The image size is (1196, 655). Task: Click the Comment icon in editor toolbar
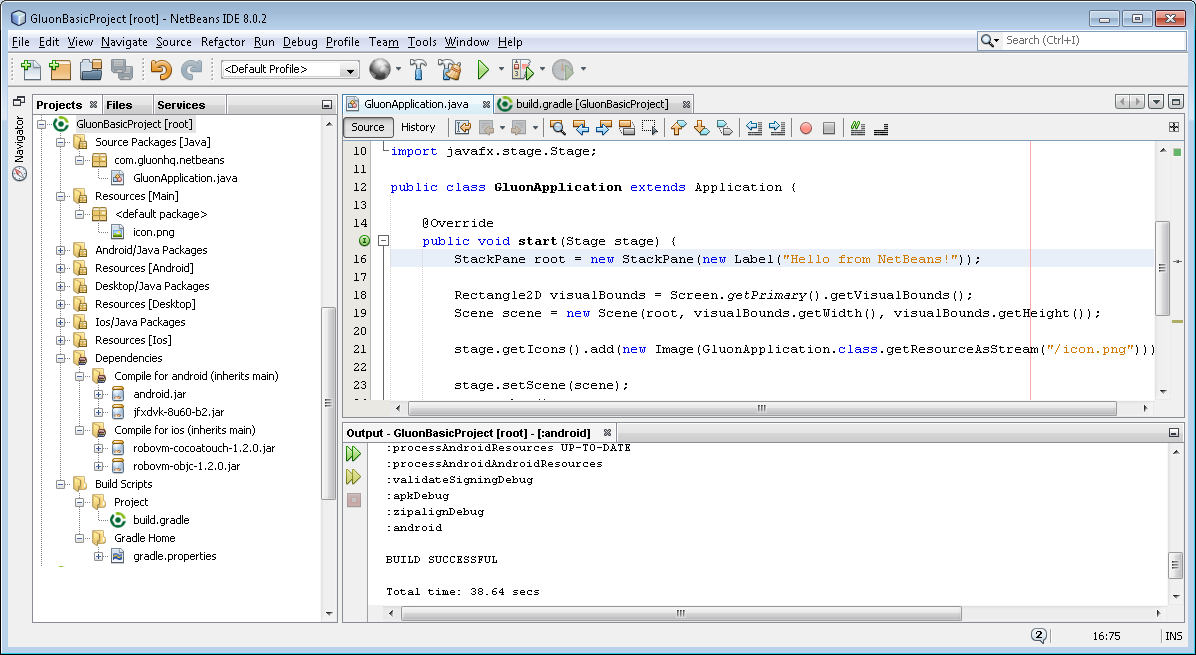click(x=858, y=128)
